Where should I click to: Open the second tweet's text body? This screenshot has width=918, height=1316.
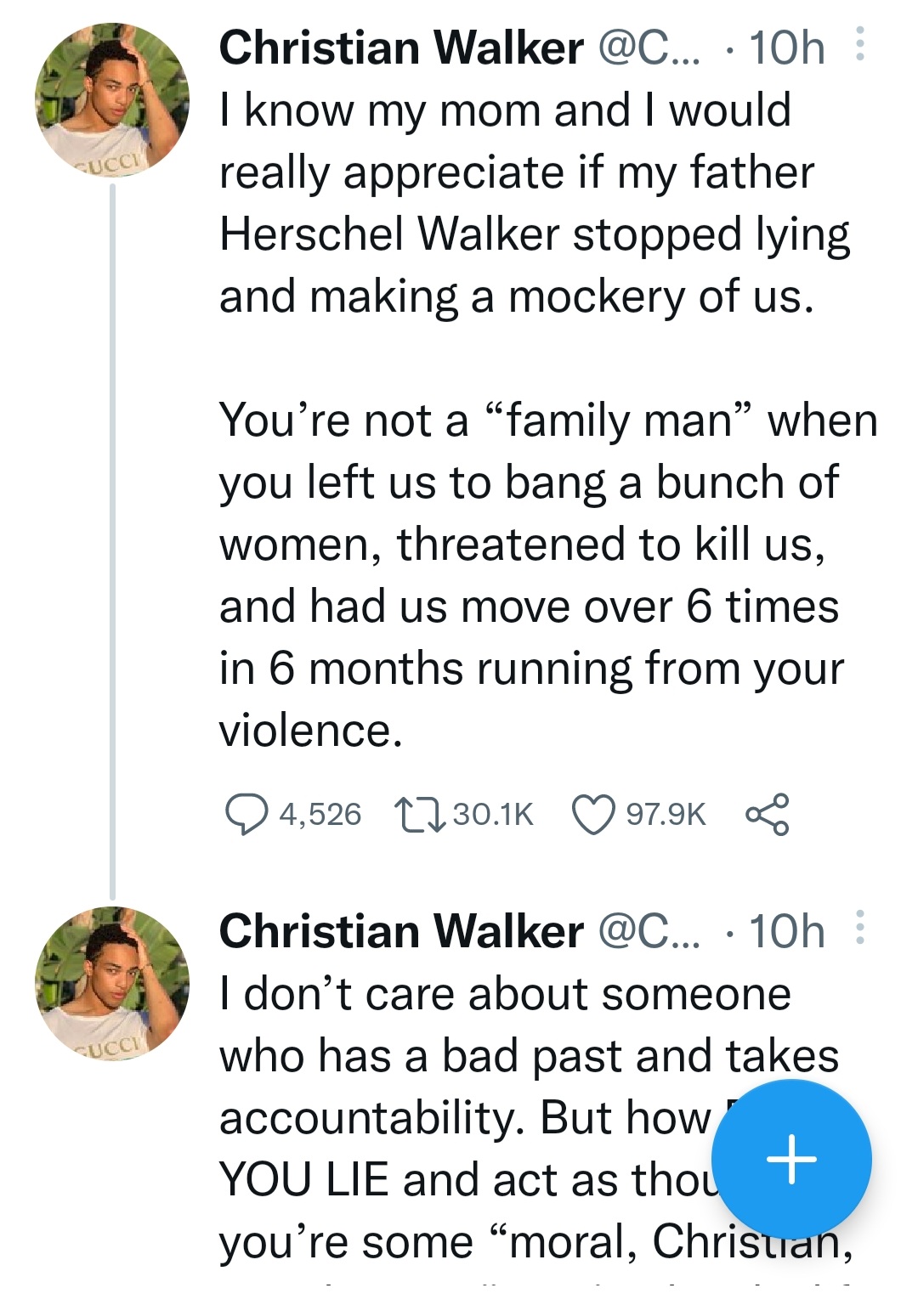[535, 1117]
